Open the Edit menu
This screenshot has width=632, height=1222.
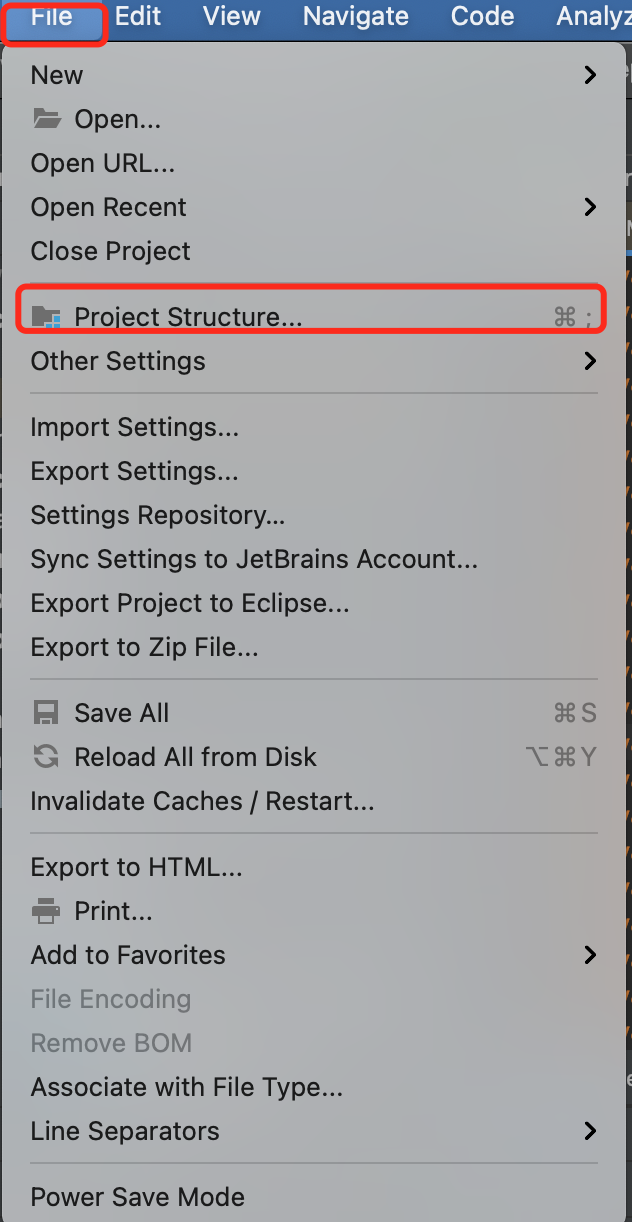click(137, 16)
